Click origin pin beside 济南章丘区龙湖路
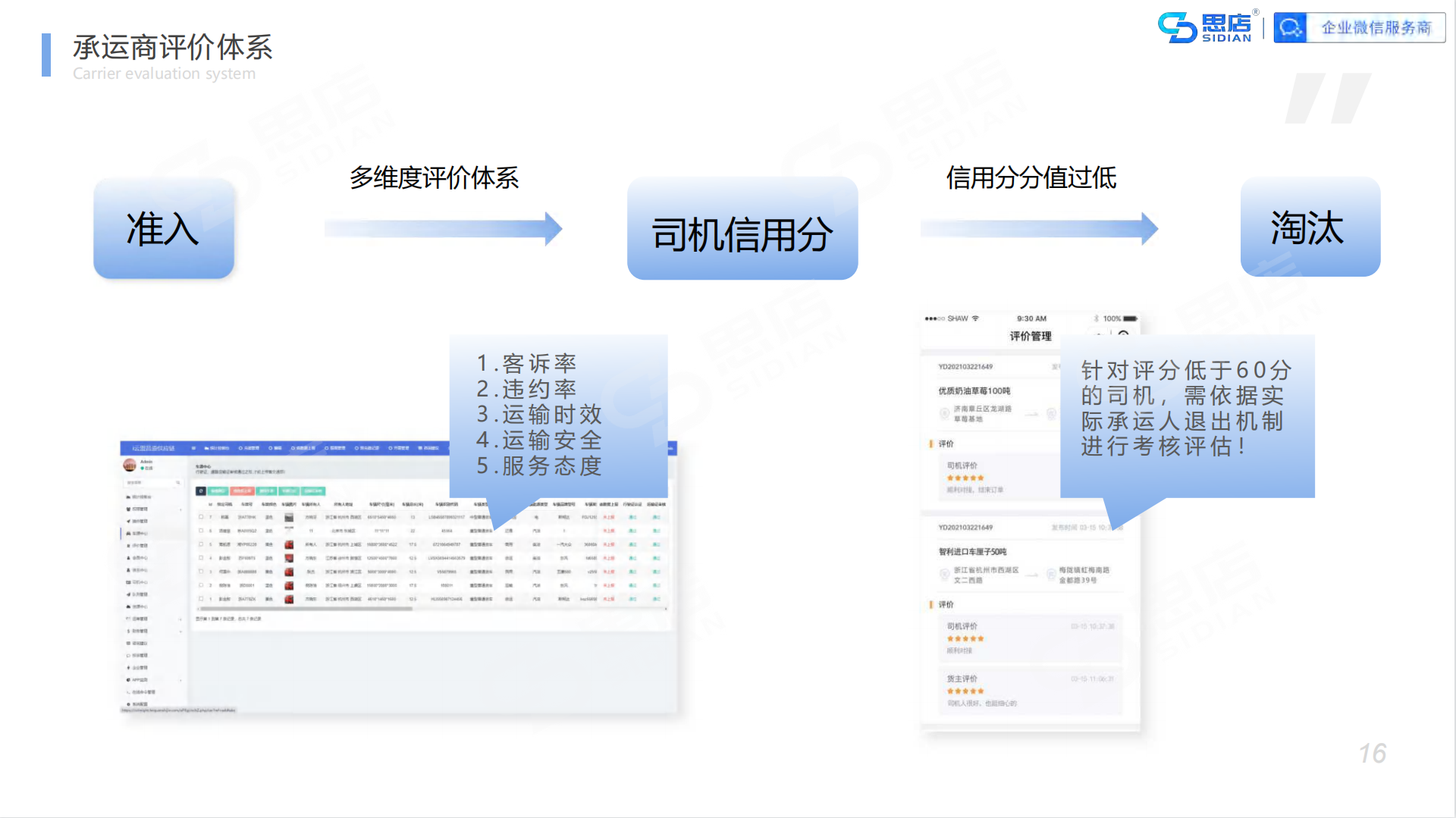The height and width of the screenshot is (818, 1456). tap(944, 414)
